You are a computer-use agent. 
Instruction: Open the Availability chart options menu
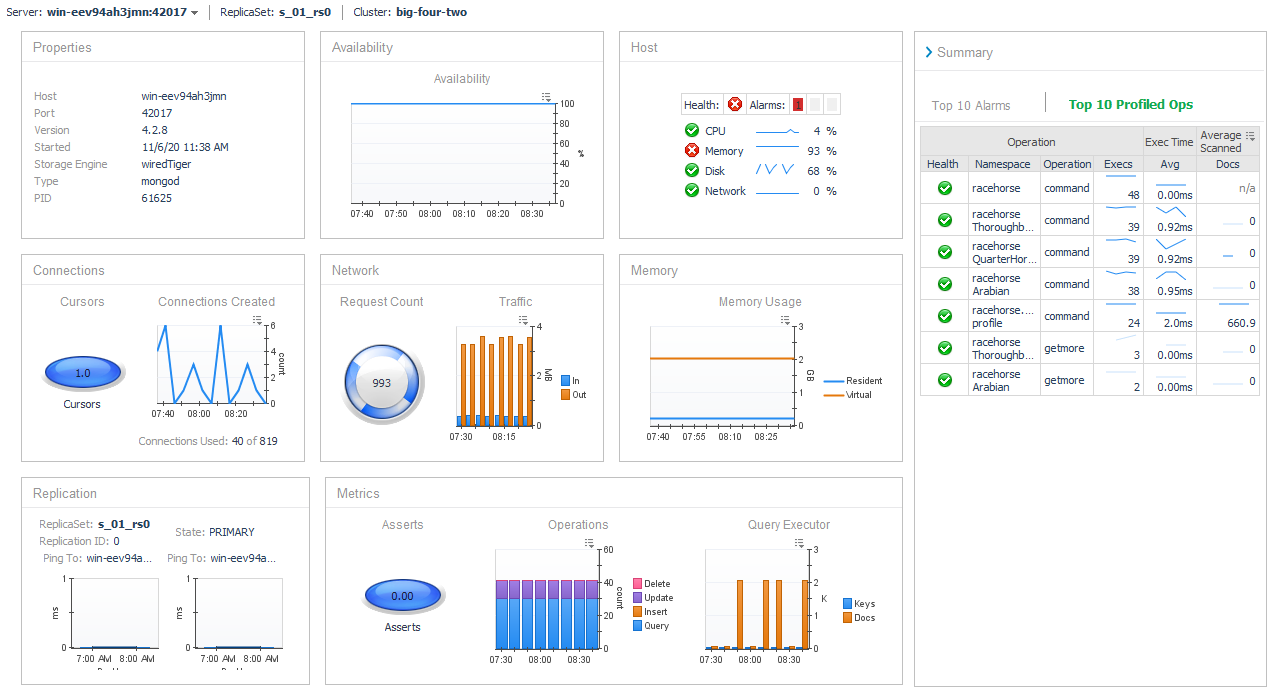[x=546, y=97]
